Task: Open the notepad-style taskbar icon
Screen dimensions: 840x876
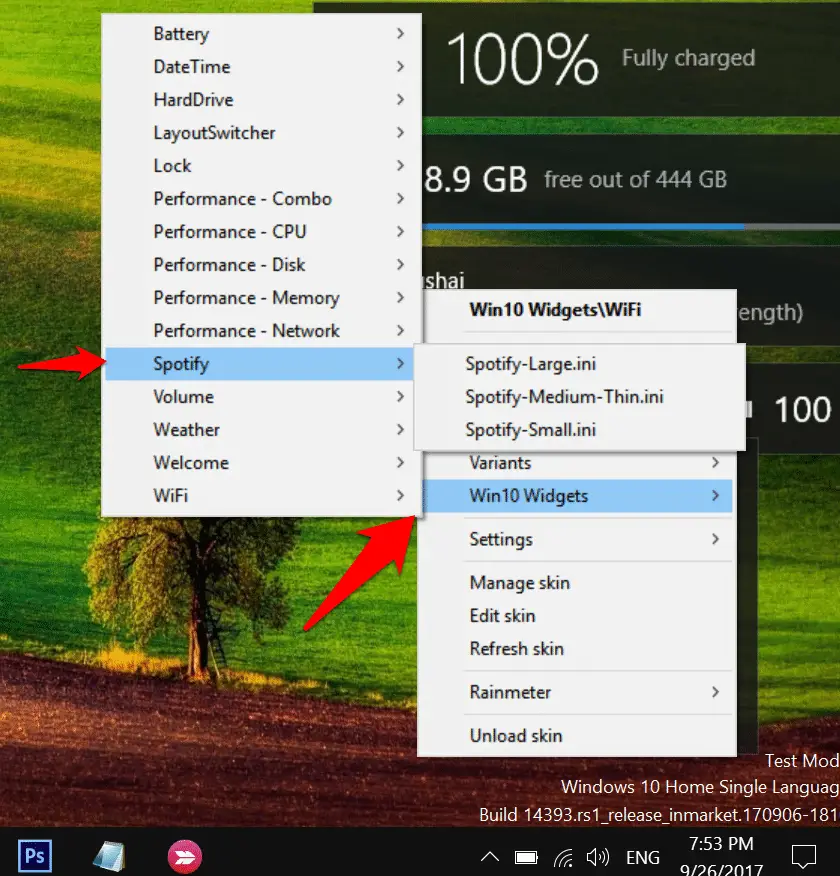Action: (109, 856)
